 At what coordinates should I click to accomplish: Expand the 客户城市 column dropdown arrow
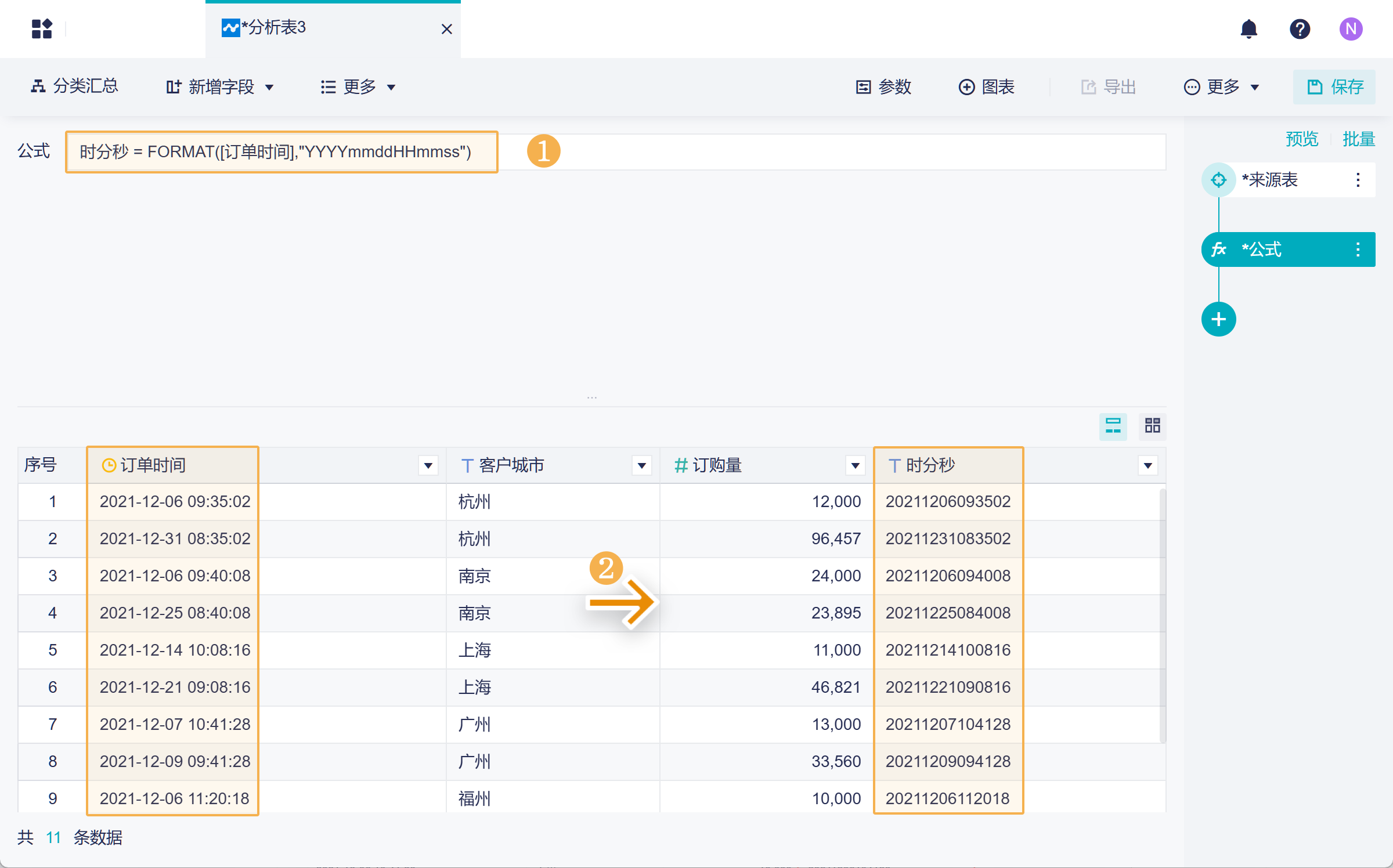click(641, 465)
